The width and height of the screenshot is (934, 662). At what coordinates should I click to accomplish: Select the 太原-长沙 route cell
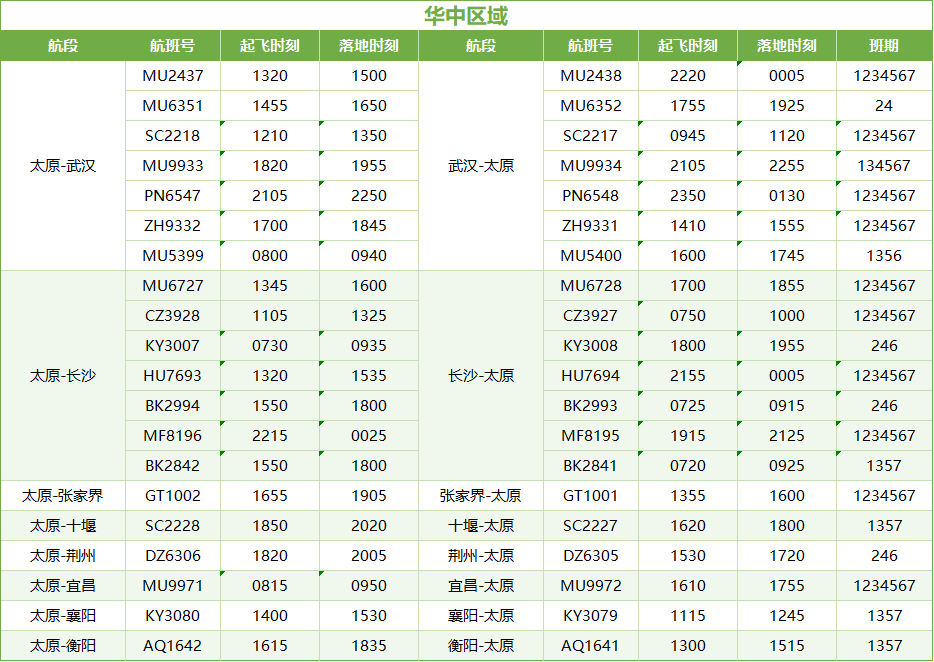click(63, 376)
